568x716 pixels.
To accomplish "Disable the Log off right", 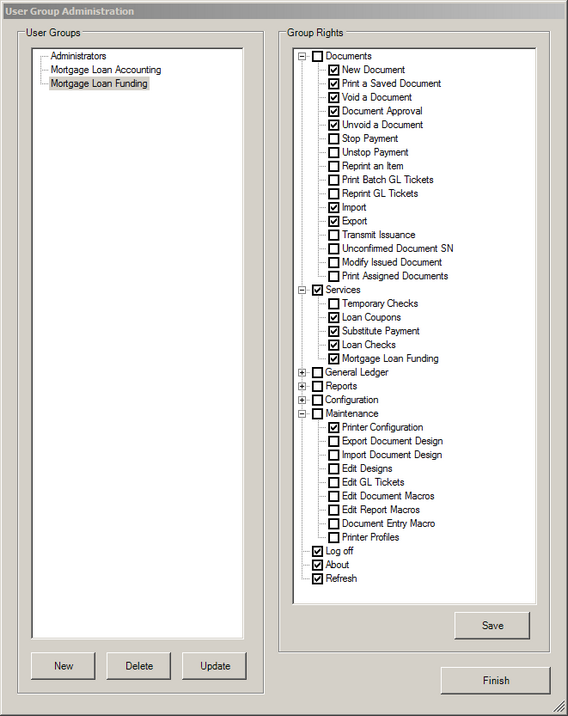I will 317,551.
